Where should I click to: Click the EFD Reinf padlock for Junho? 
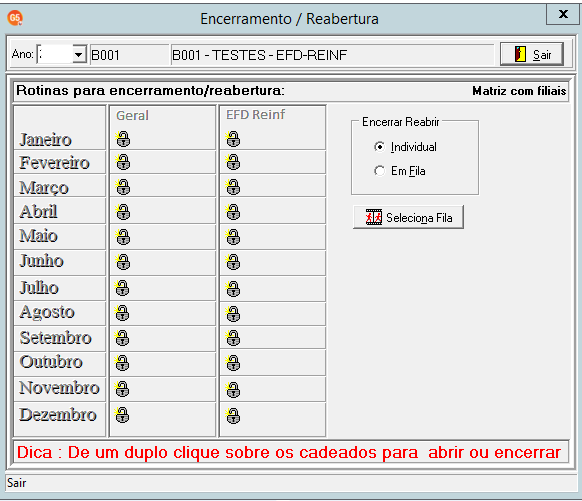pyautogui.click(x=233, y=262)
